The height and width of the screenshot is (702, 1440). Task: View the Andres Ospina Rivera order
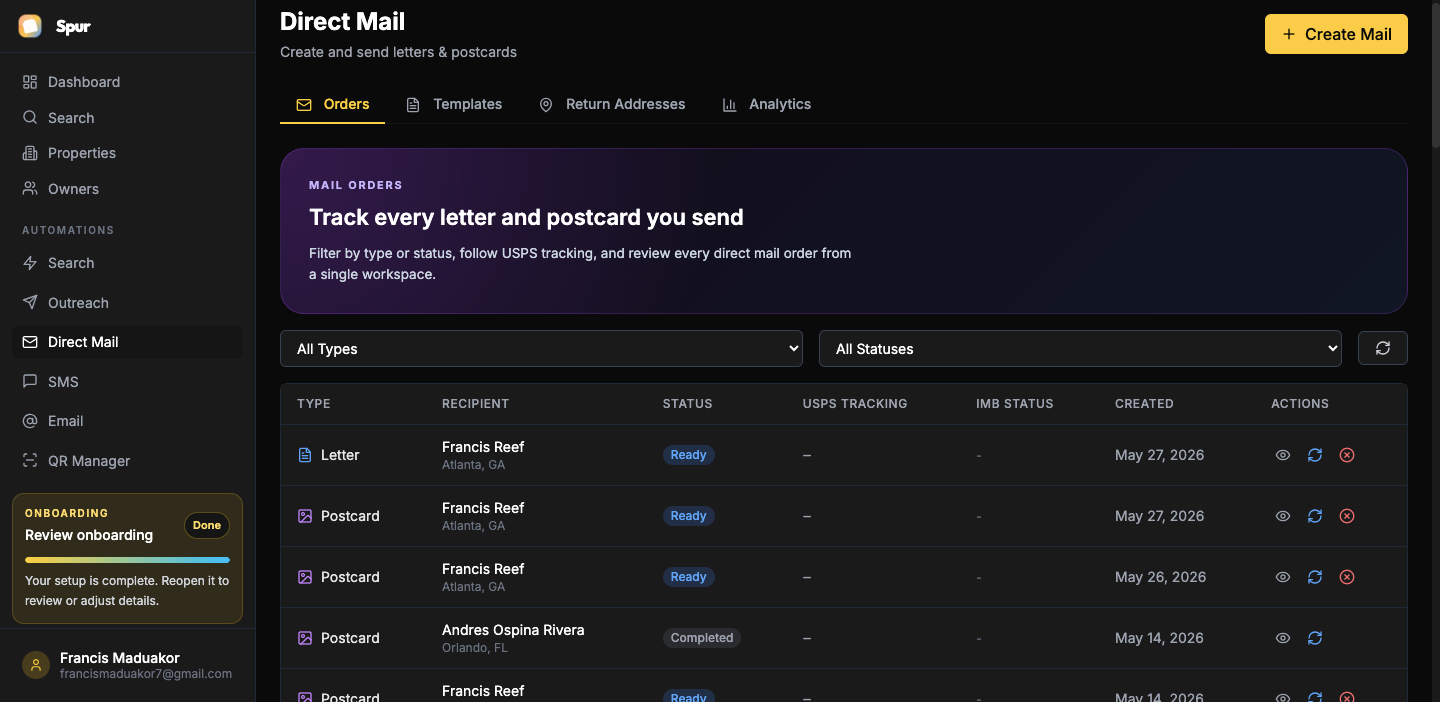pyautogui.click(x=1283, y=638)
